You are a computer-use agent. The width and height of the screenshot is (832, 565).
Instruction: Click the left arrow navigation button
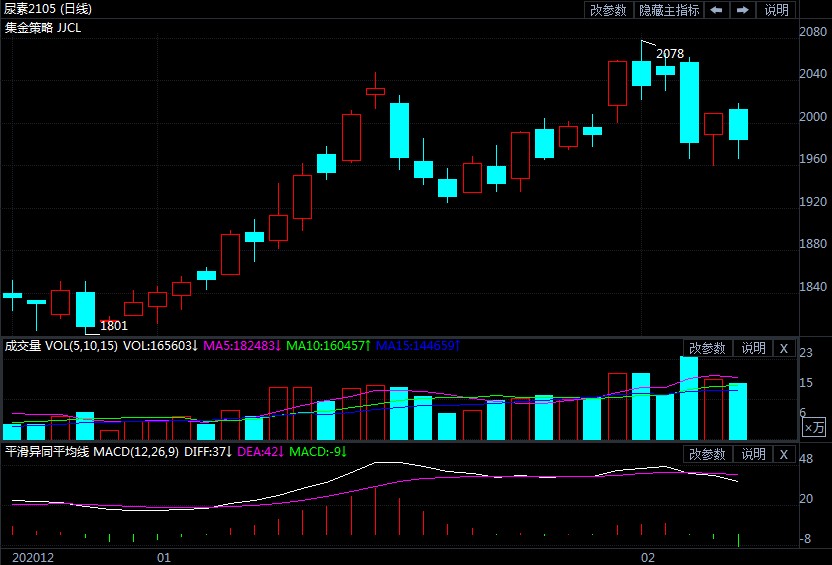click(x=716, y=10)
